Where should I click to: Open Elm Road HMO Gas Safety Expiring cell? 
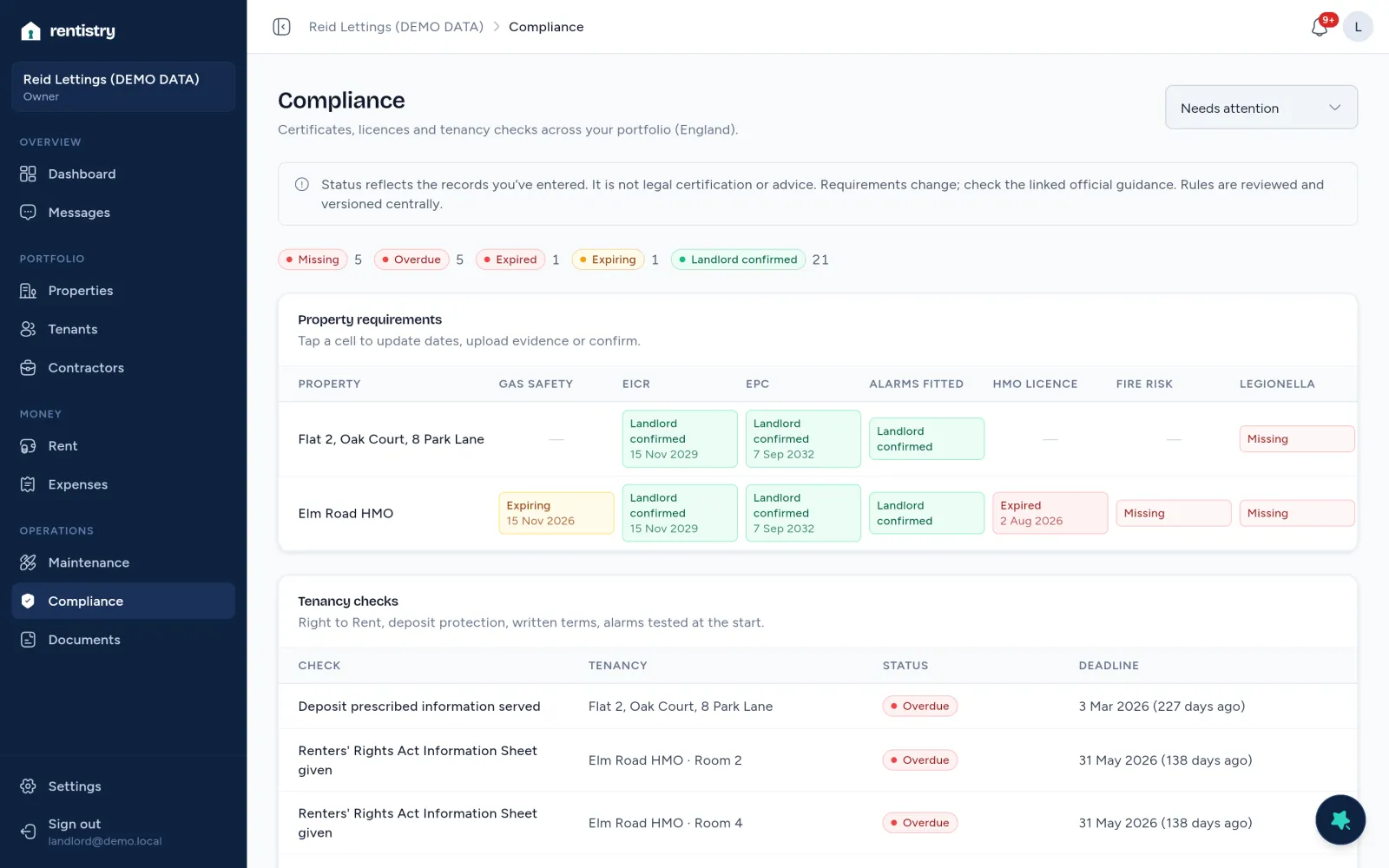pos(556,513)
